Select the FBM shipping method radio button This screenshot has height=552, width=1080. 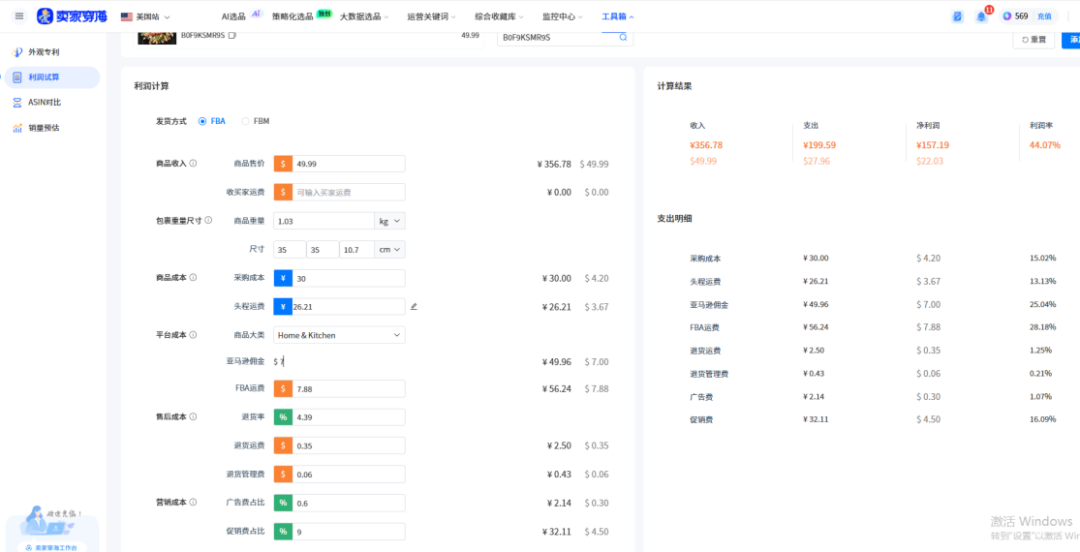tap(246, 121)
